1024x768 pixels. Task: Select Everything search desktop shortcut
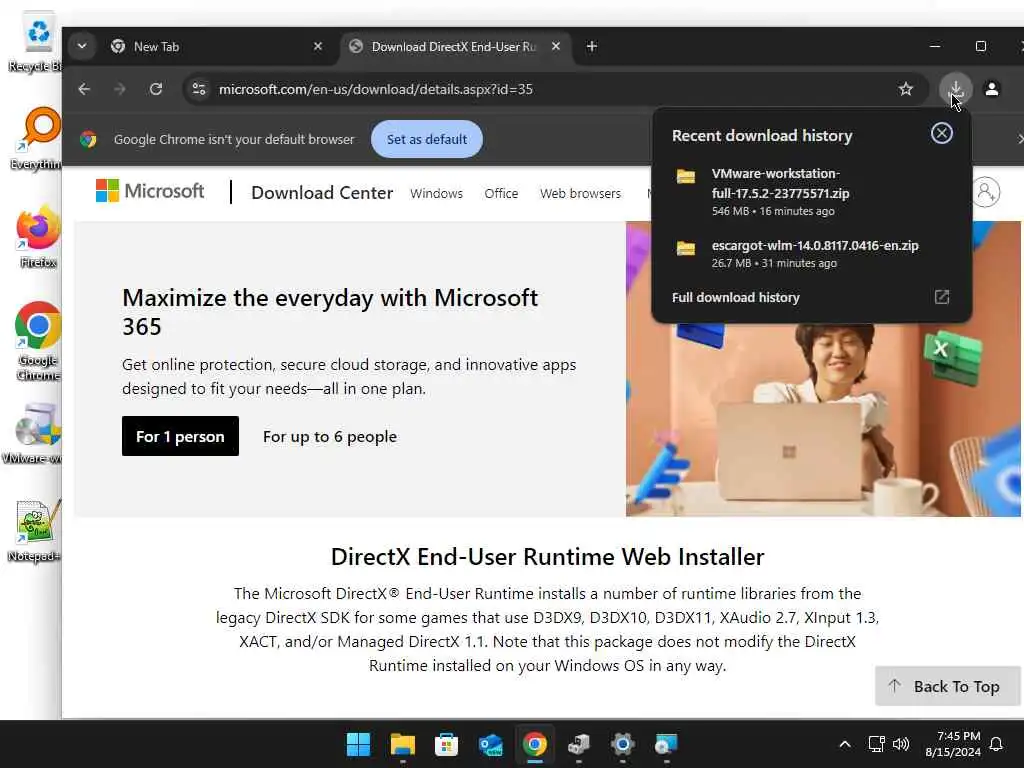click(37, 138)
